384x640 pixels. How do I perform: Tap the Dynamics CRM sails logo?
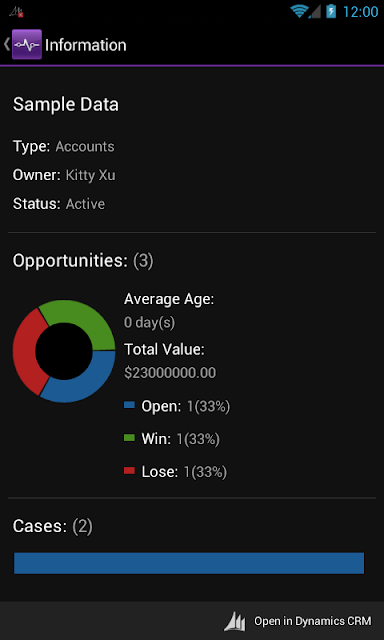[235, 621]
